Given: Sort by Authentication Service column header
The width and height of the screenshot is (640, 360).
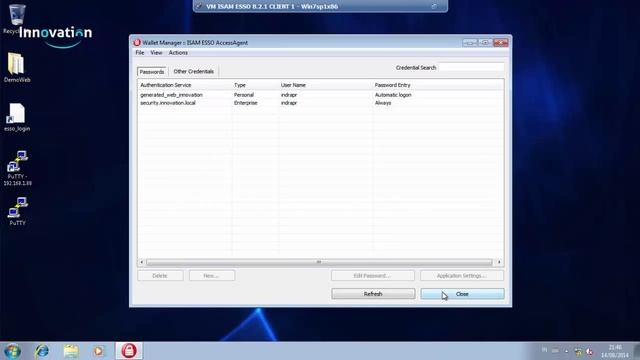Looking at the screenshot, I should tap(185, 85).
